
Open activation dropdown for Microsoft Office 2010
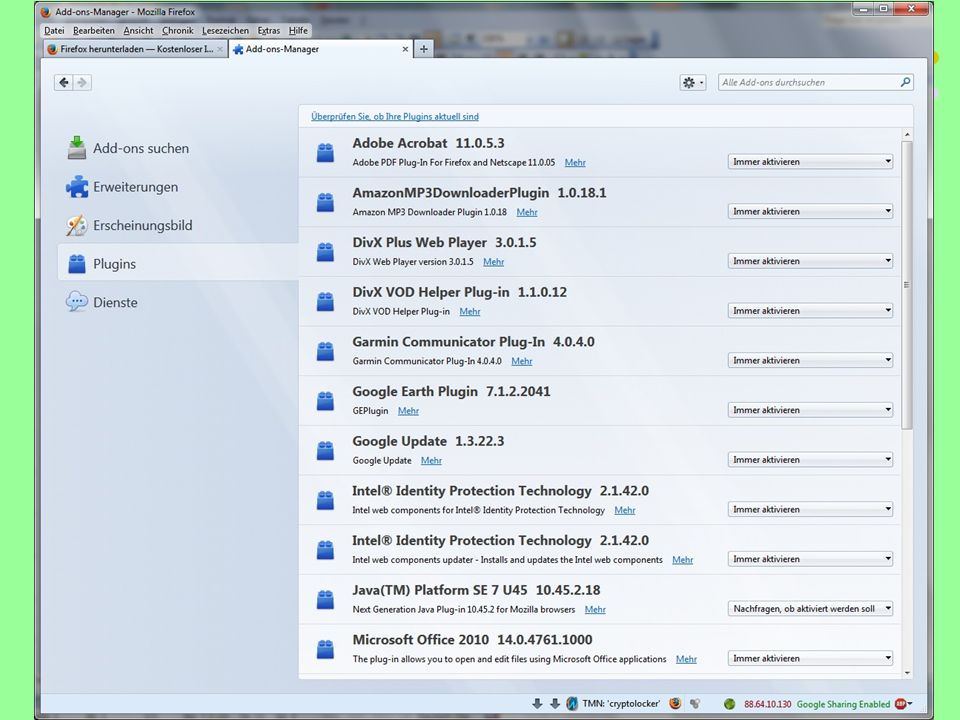point(810,658)
